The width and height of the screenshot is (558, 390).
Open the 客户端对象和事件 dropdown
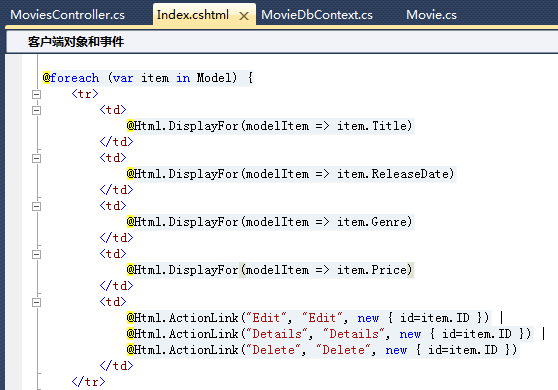pyautogui.click(x=283, y=42)
